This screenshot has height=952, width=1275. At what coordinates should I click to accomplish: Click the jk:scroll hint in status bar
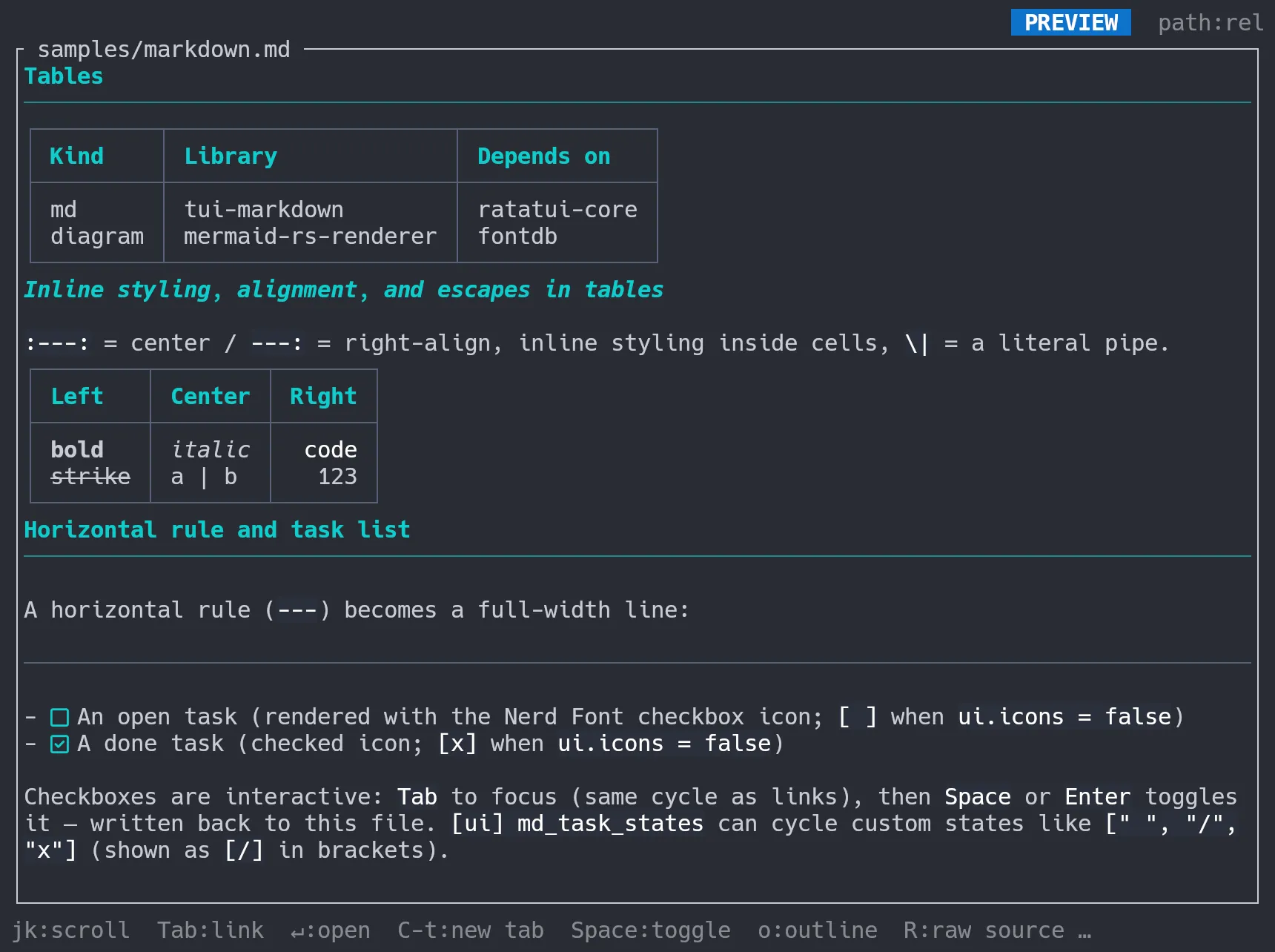coord(70,930)
